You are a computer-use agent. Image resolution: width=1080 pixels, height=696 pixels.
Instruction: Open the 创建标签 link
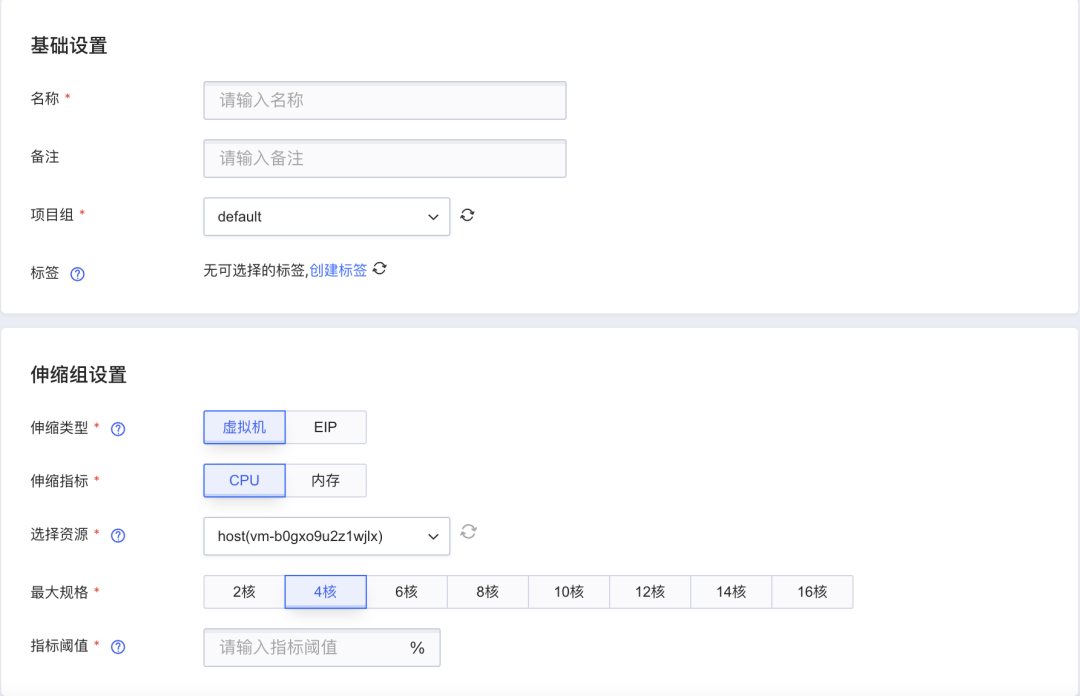[338, 270]
